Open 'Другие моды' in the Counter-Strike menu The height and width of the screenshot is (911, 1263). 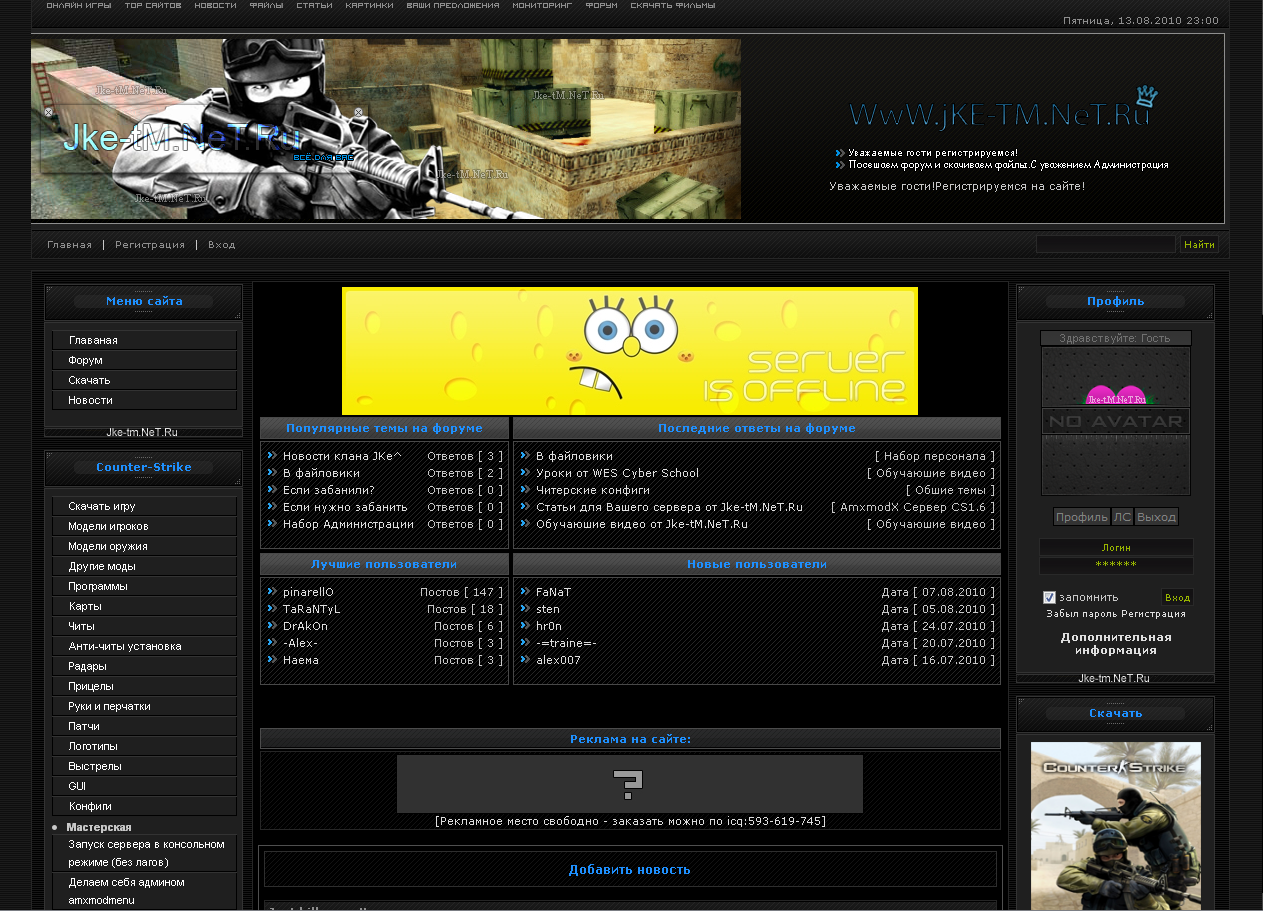[x=144, y=566]
